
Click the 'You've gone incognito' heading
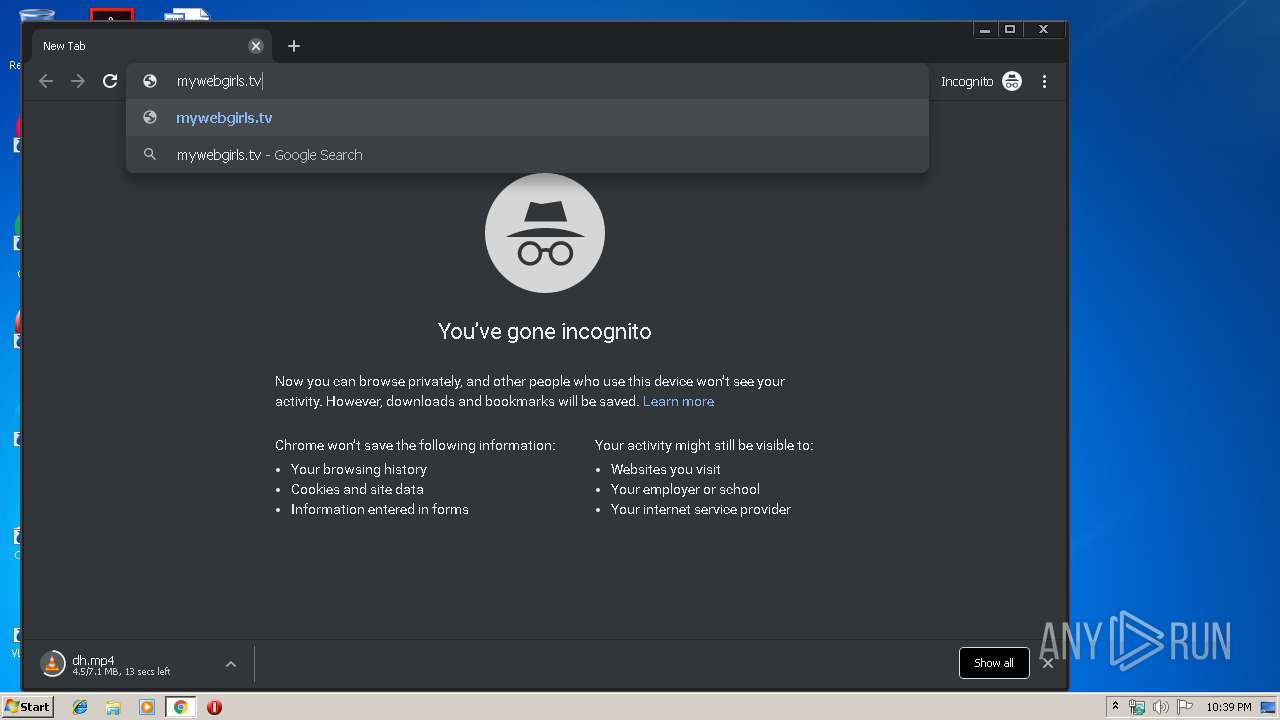(545, 331)
